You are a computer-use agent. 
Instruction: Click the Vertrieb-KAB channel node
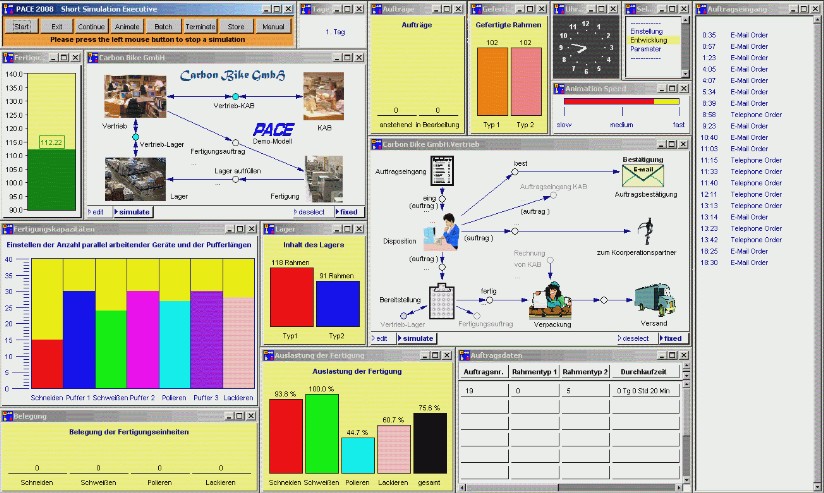(235, 97)
